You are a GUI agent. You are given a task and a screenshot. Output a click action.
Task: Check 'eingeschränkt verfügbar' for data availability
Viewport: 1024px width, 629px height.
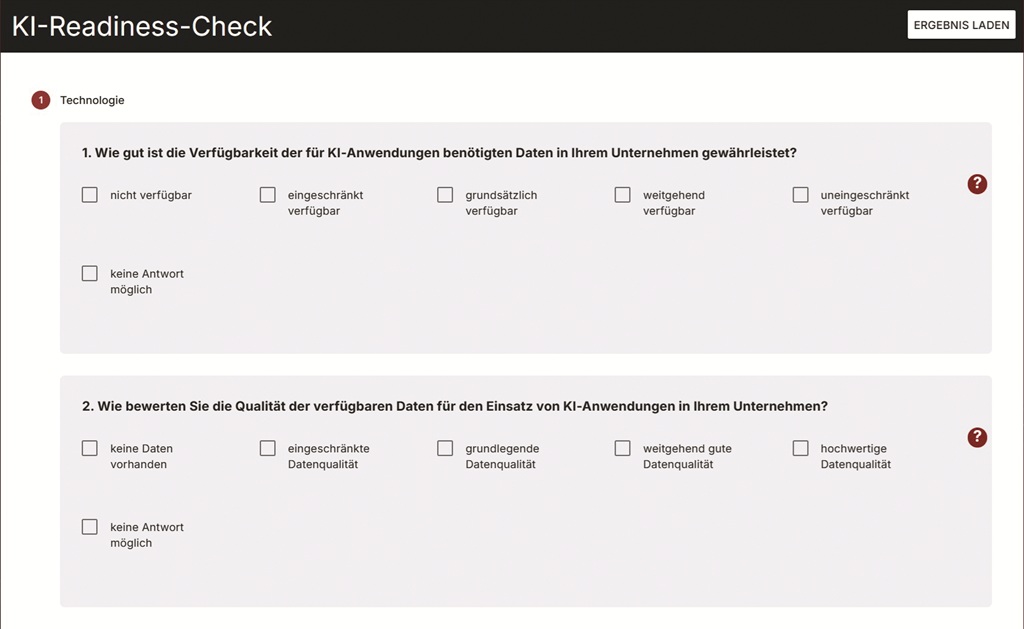(x=267, y=195)
